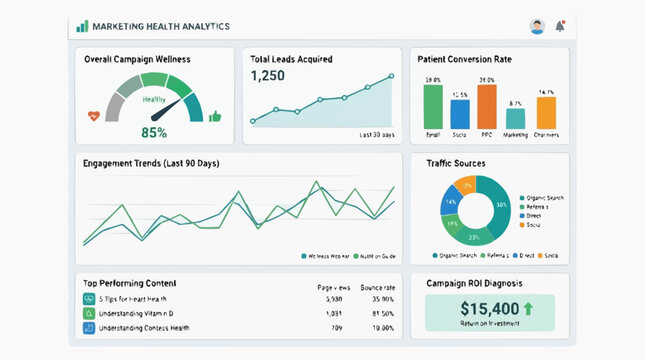The image size is (645, 360).
Task: Click the Campaign ROI Diagnosis heading
Action: coord(474,283)
